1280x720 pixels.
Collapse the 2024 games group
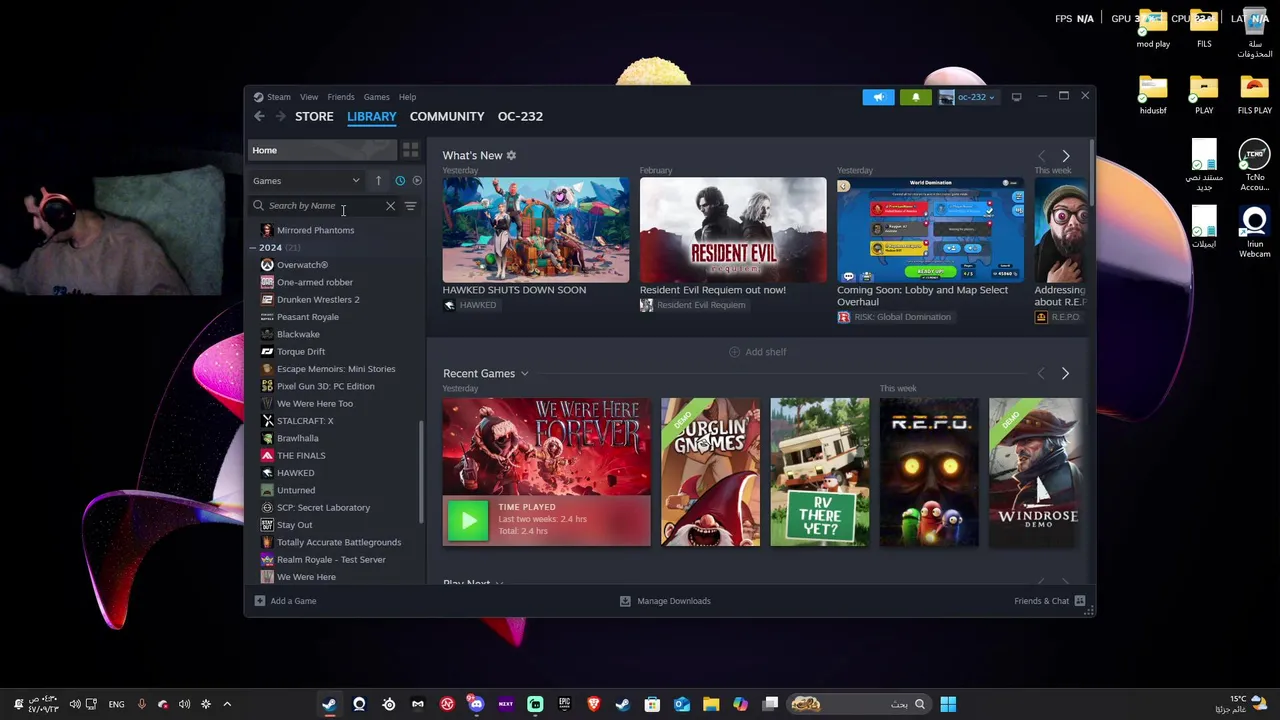[x=253, y=248]
